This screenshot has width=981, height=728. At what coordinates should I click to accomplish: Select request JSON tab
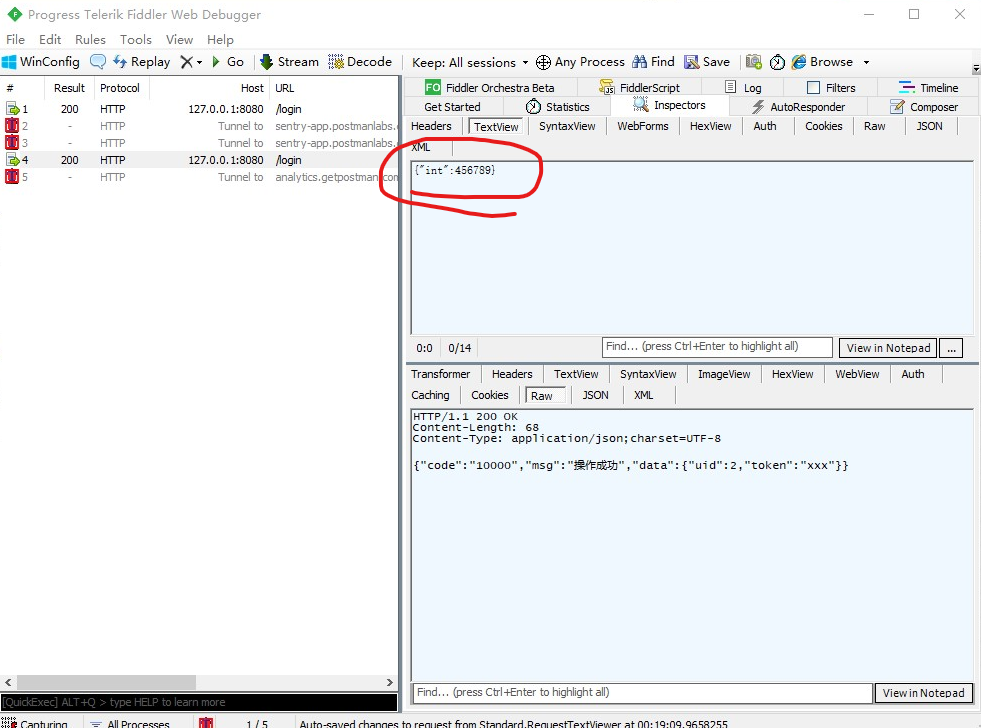929,126
